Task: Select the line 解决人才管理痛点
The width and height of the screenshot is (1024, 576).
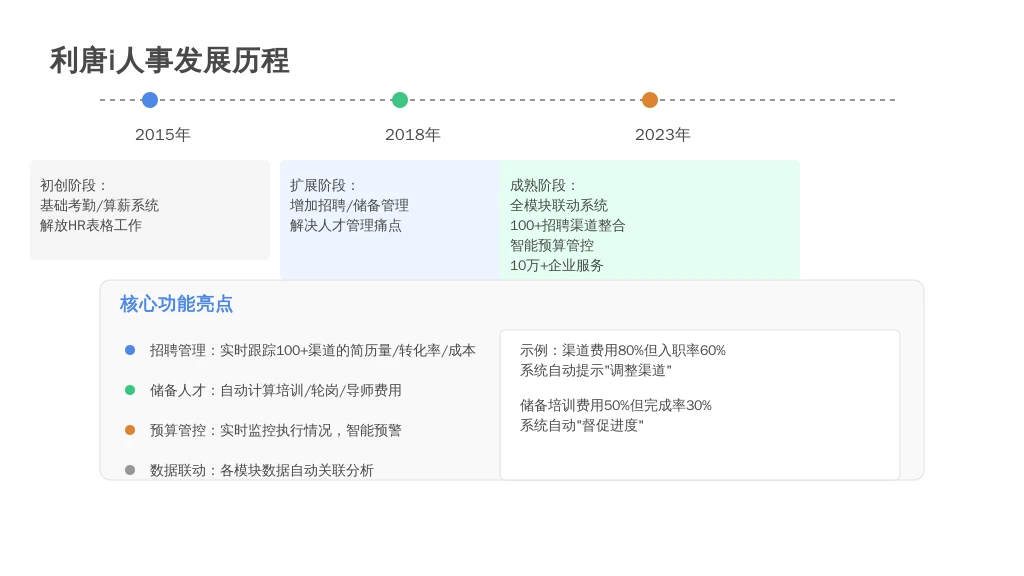Action: point(345,226)
